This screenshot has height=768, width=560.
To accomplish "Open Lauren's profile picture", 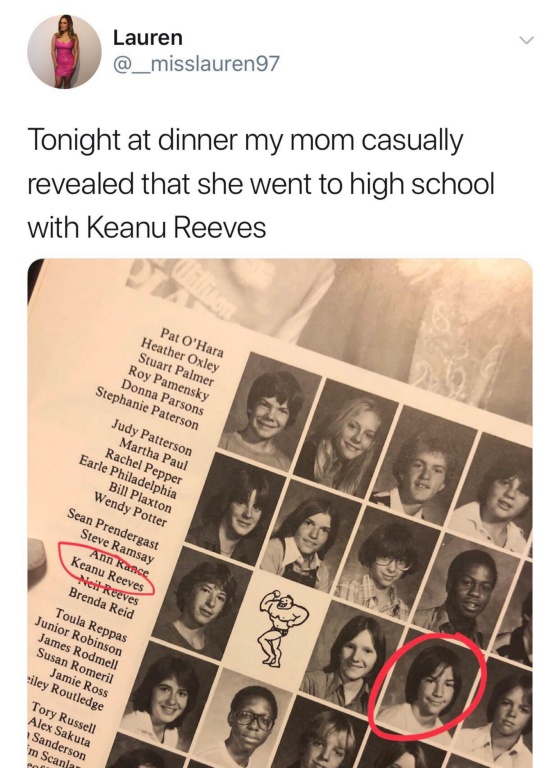I will [64, 52].
